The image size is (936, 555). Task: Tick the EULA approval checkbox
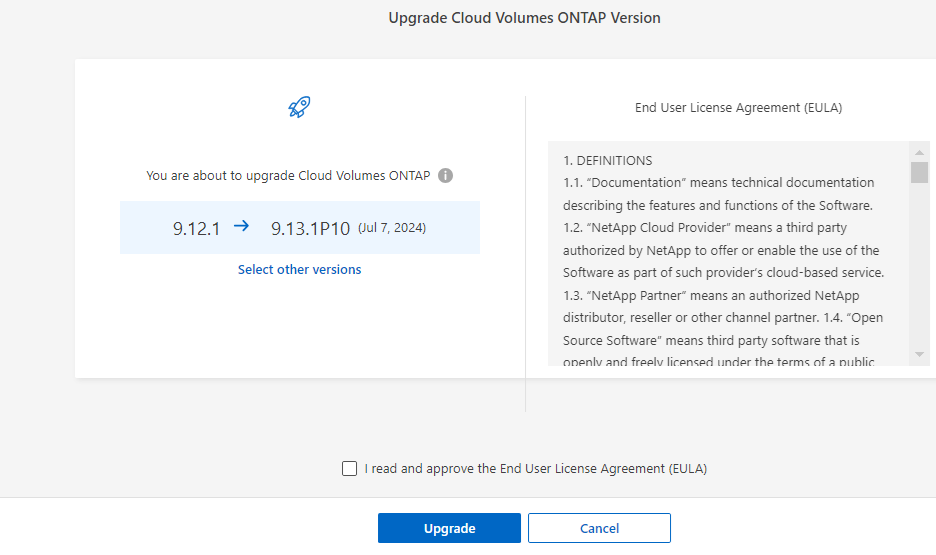pos(349,468)
